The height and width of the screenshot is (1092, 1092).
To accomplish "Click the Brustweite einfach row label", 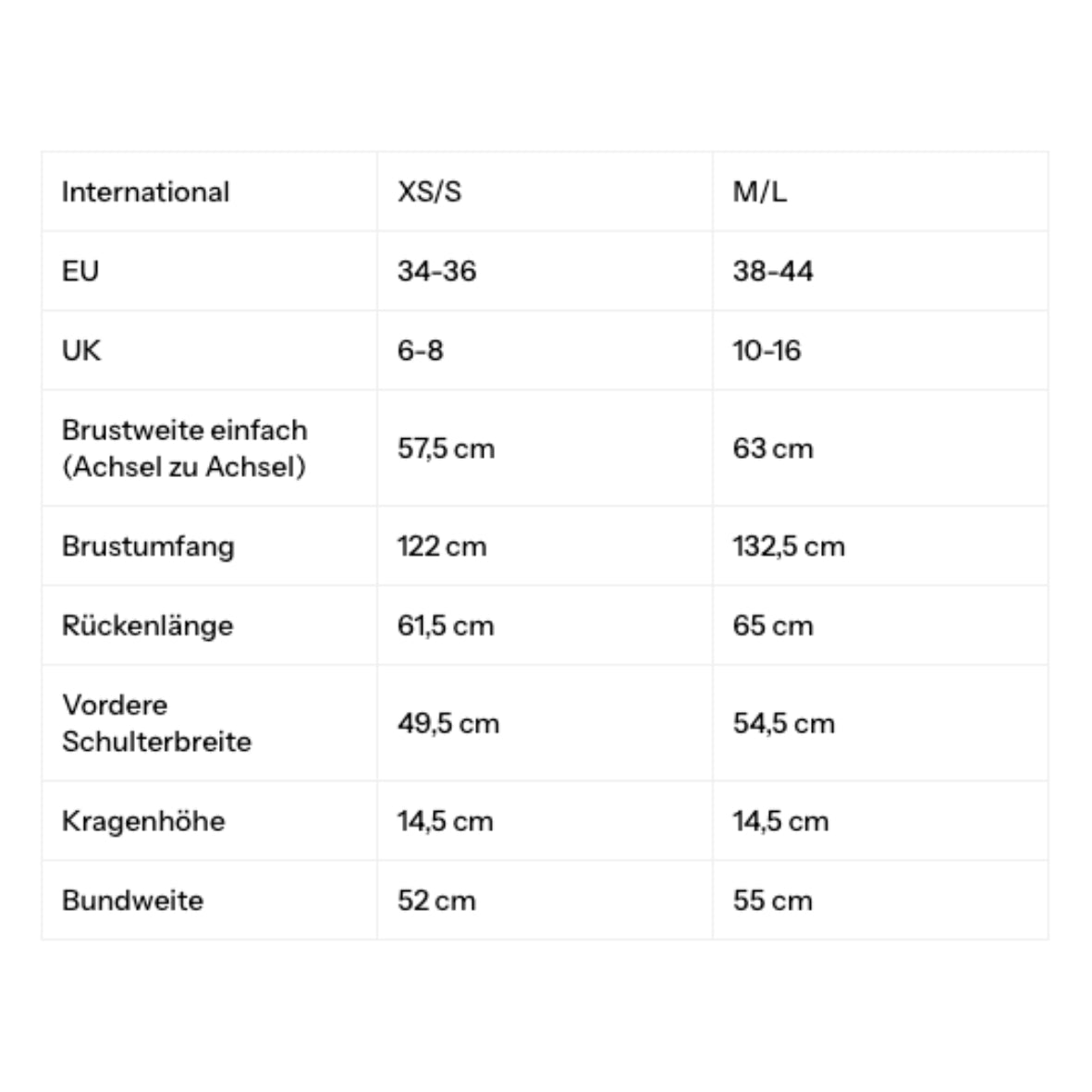I will point(184,448).
